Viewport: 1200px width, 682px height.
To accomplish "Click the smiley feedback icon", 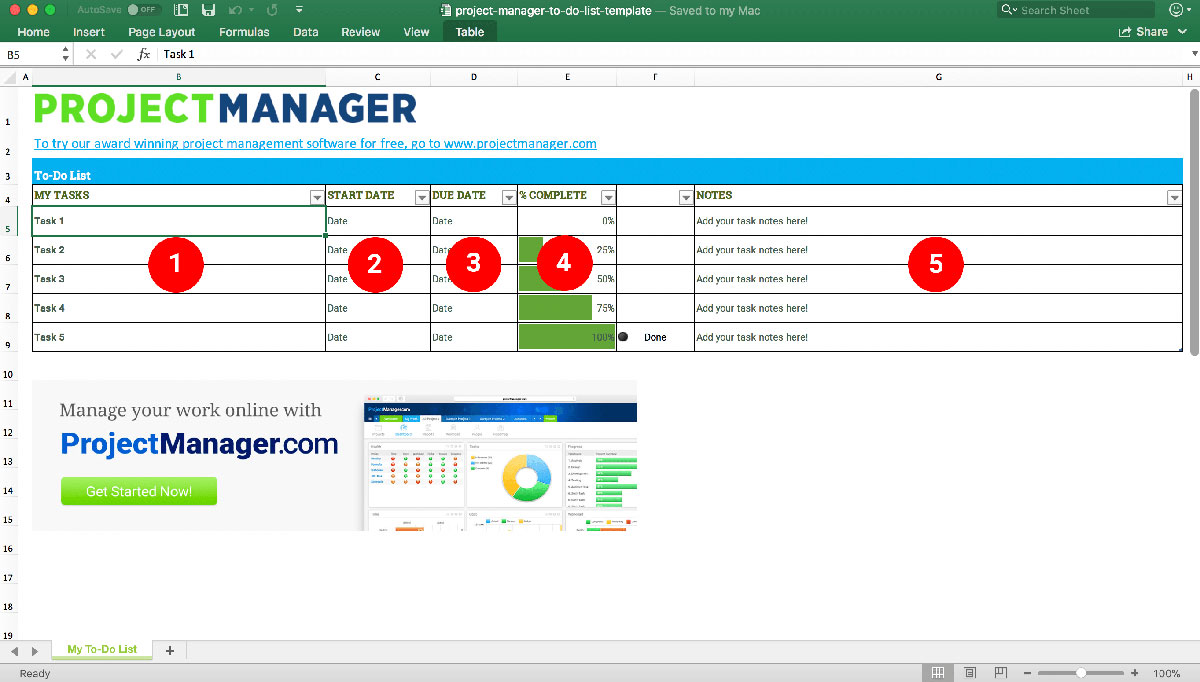I will pyautogui.click(x=1176, y=10).
